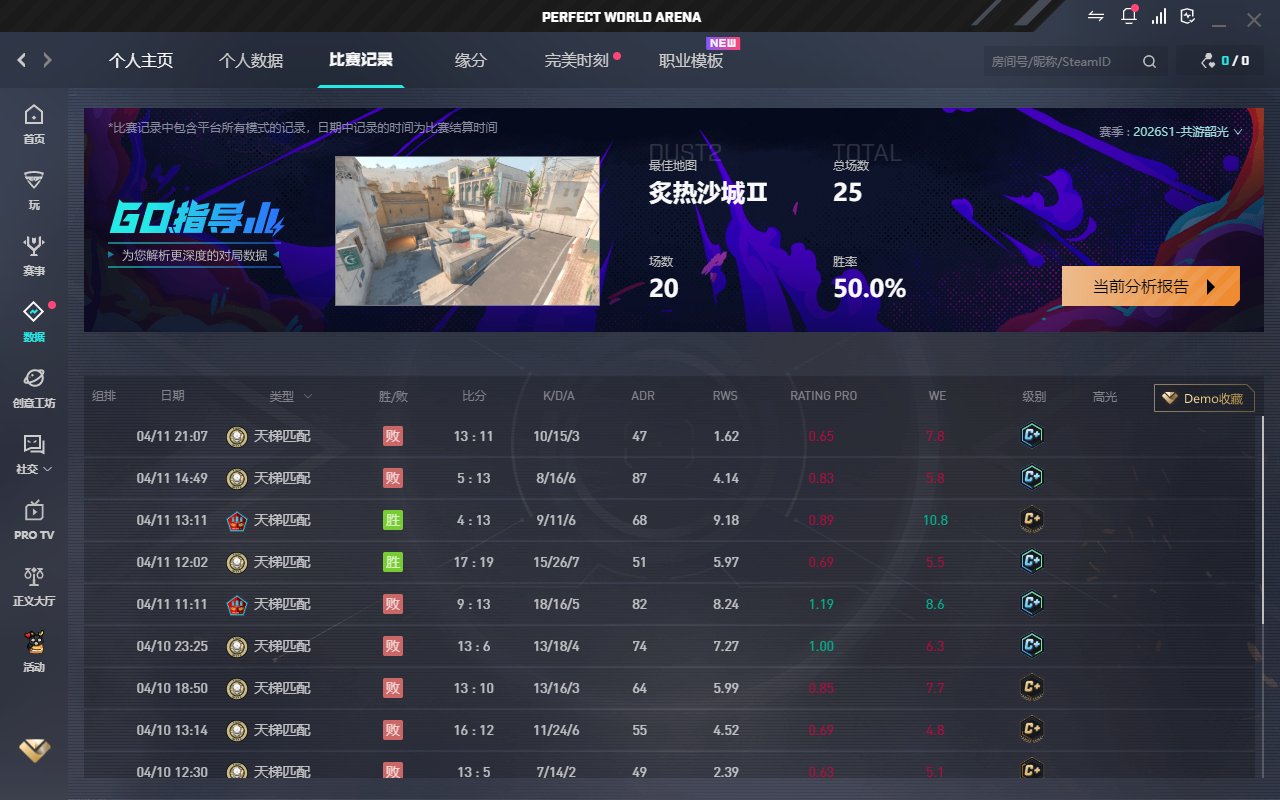Image resolution: width=1280 pixels, height=800 pixels.
Task: Click the 玩 play sidebar icon
Action: [34, 189]
